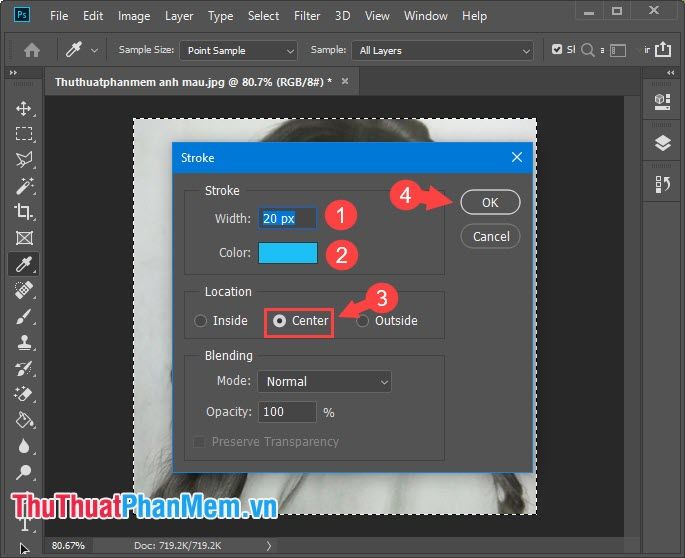Select the Spot Healing Brush tool

[24, 290]
